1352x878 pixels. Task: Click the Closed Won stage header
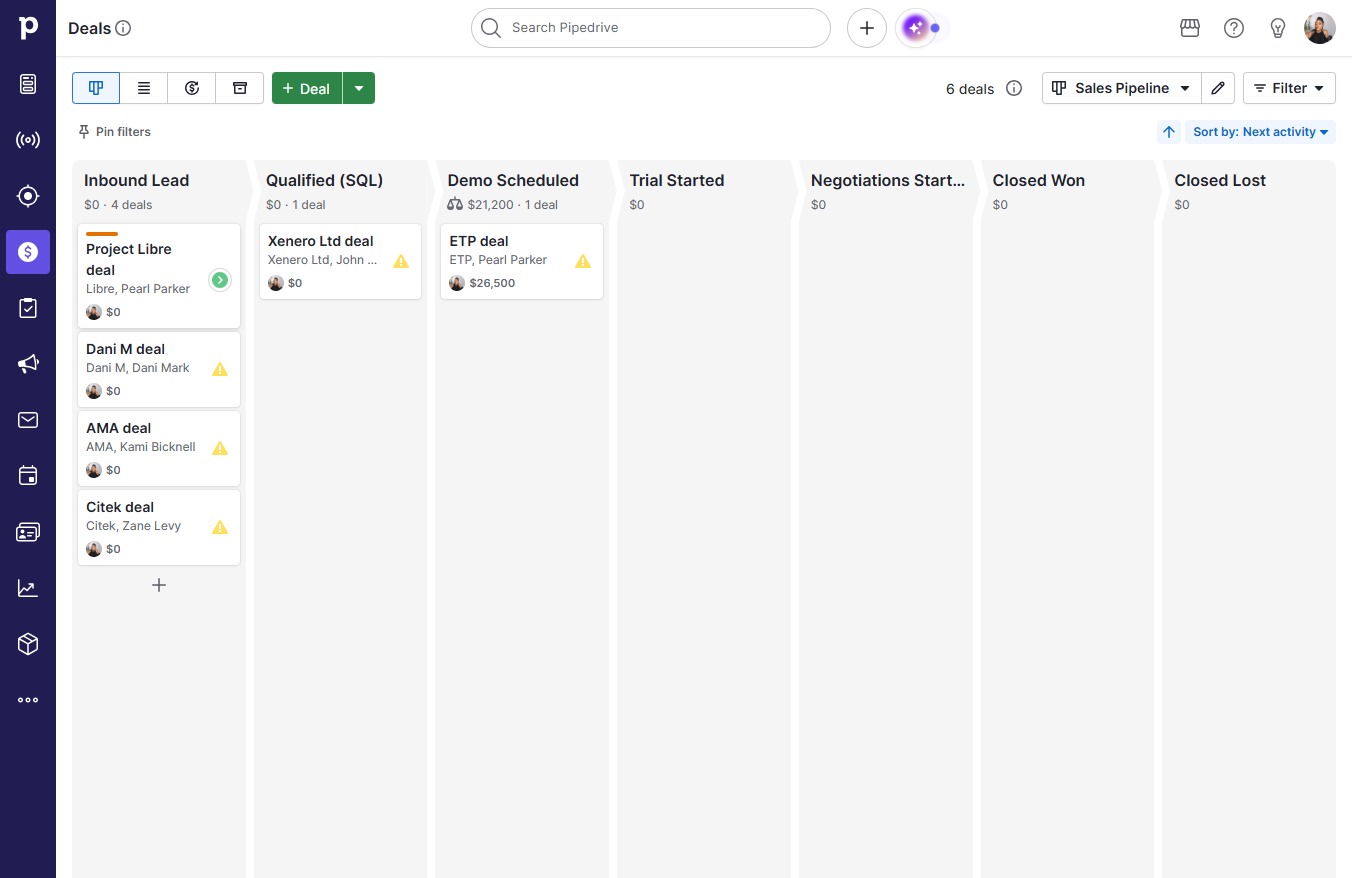tap(1039, 180)
